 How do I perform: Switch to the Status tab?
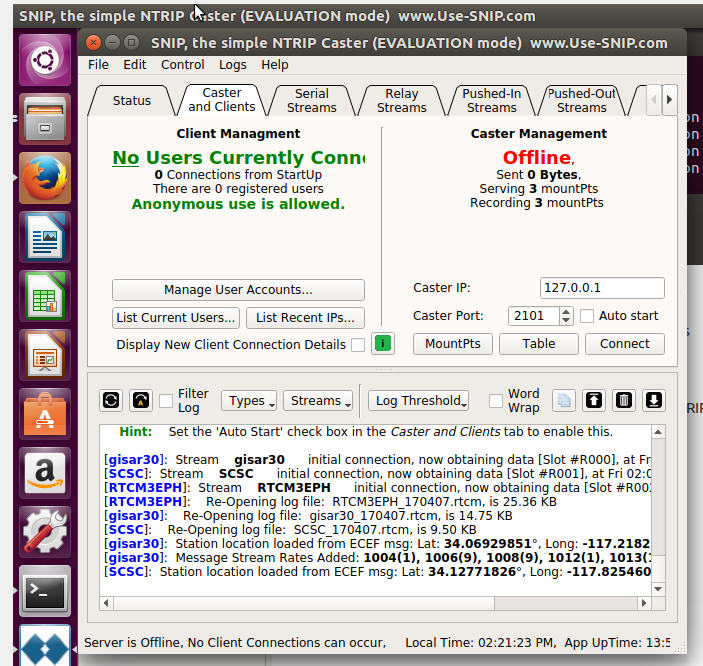pyautogui.click(x=131, y=100)
